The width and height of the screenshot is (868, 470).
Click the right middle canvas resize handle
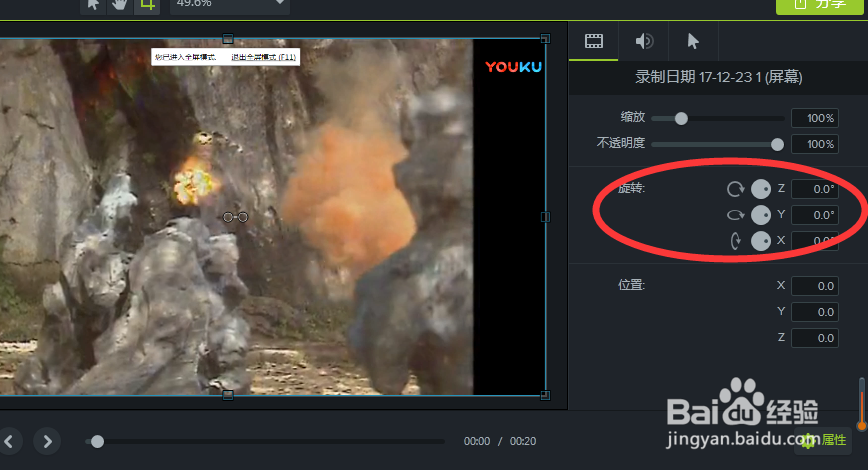coord(545,217)
